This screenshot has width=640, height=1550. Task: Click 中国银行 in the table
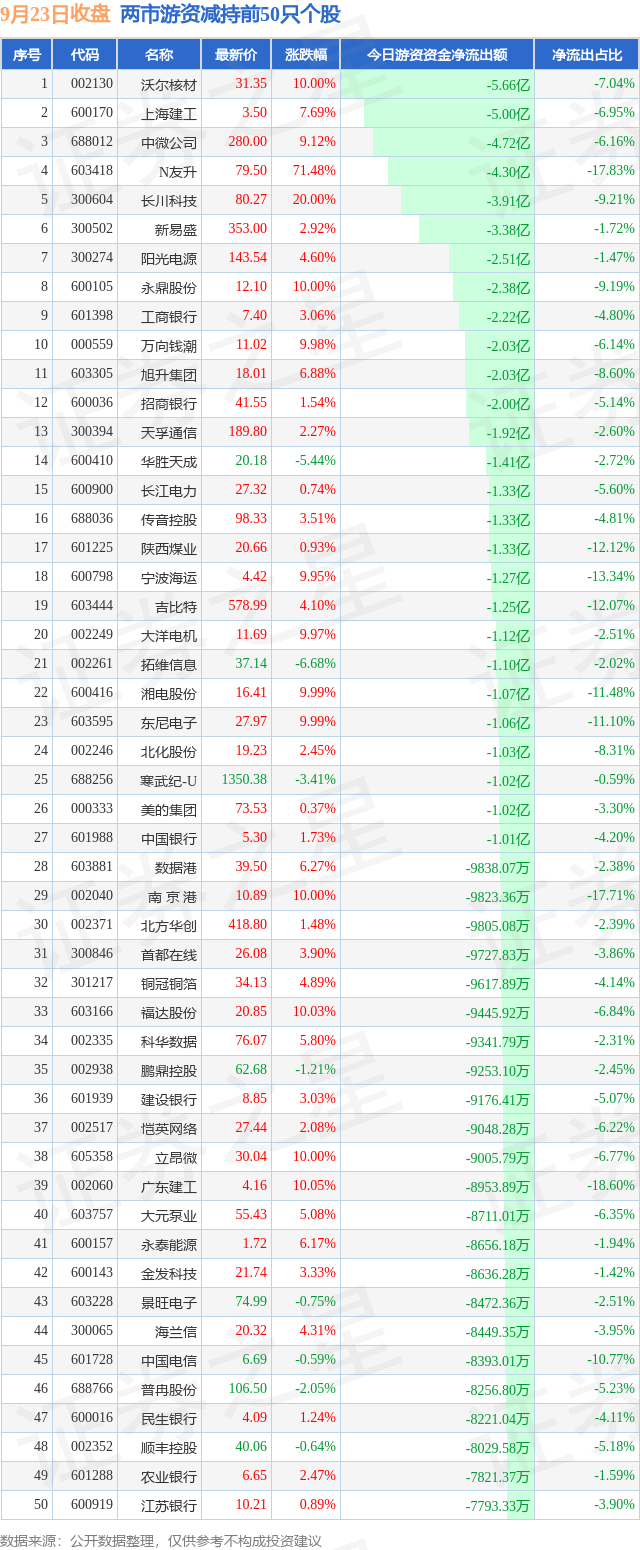(x=169, y=838)
